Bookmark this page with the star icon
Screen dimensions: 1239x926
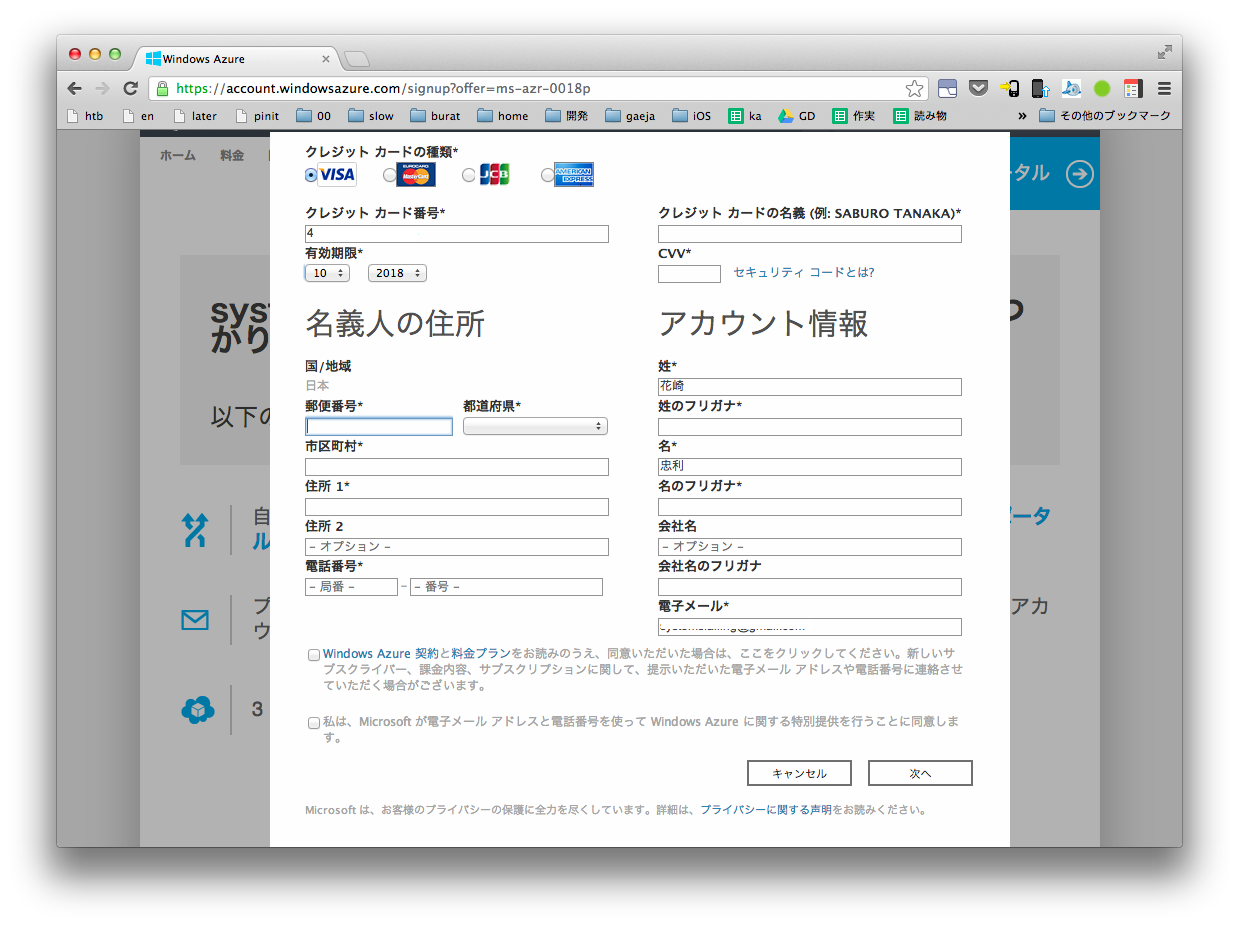pos(914,88)
